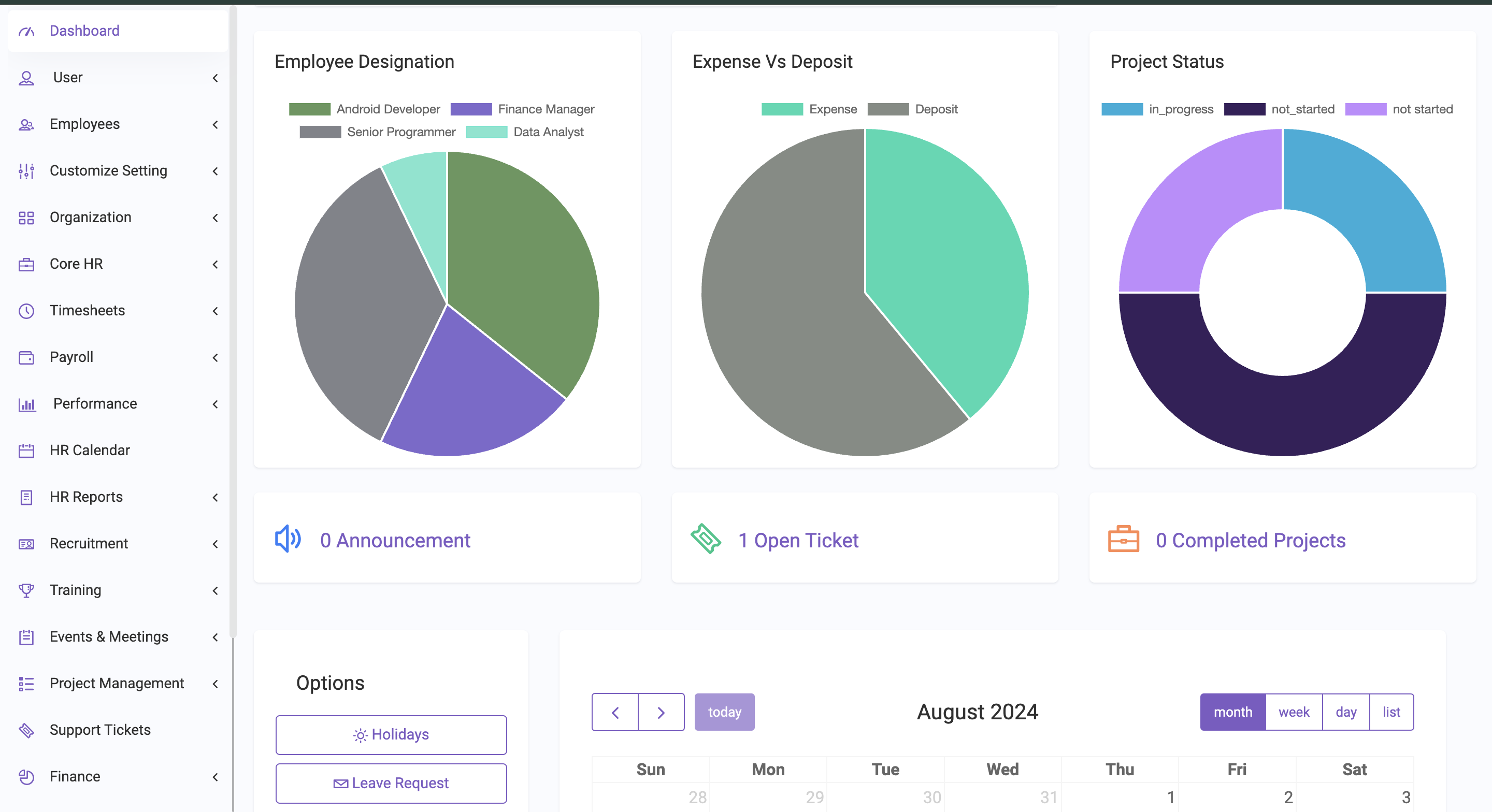Select the Training menu item

coord(75,589)
